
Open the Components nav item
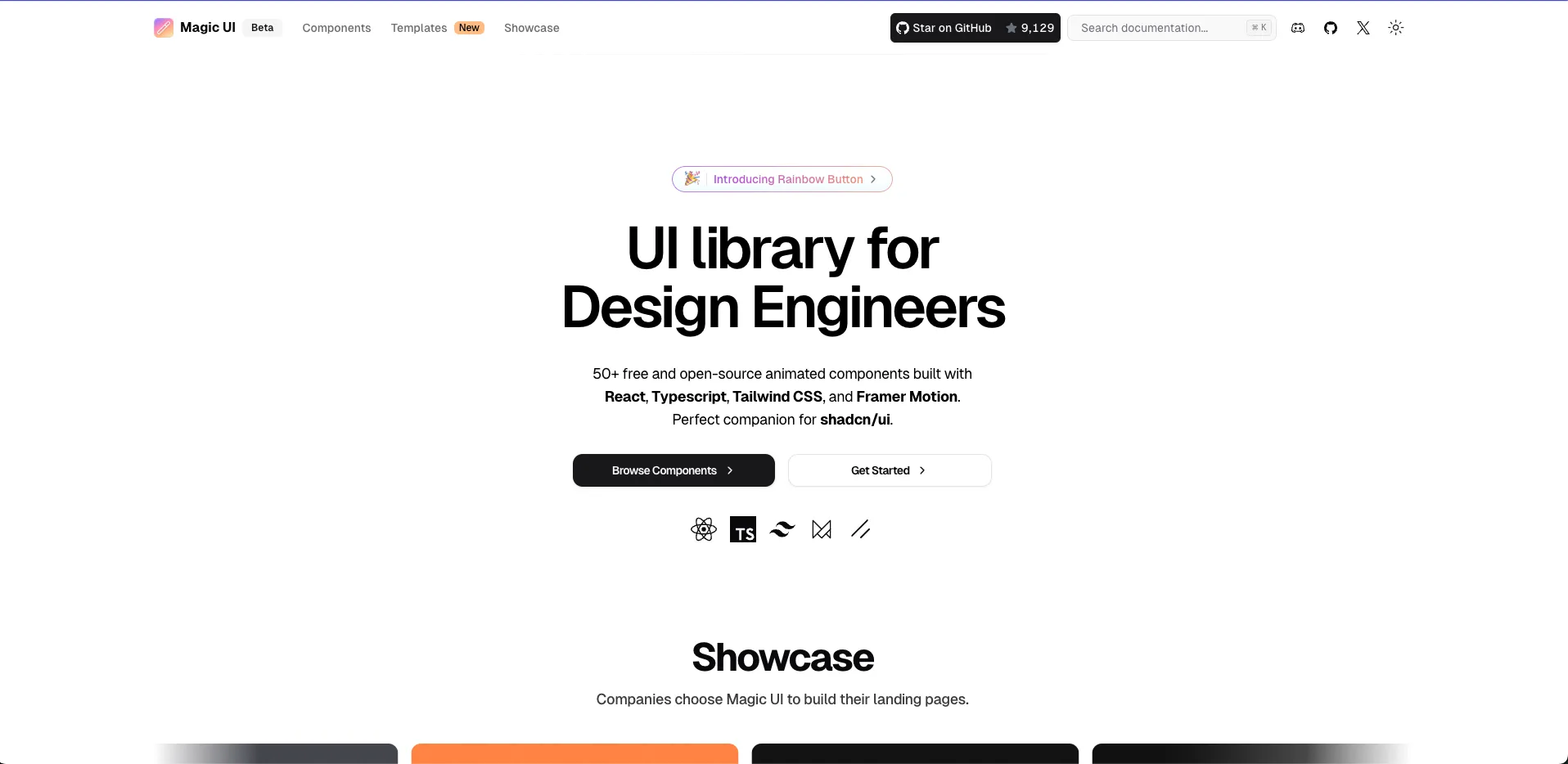[336, 28]
